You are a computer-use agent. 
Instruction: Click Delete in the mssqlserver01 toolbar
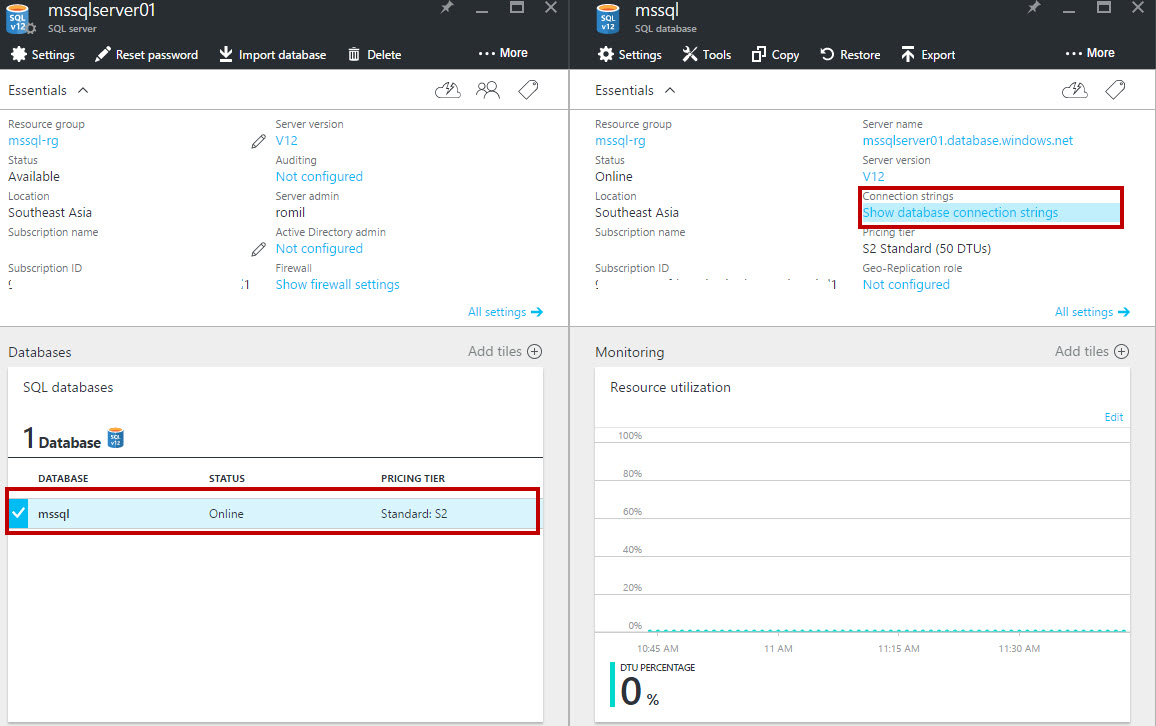click(375, 55)
